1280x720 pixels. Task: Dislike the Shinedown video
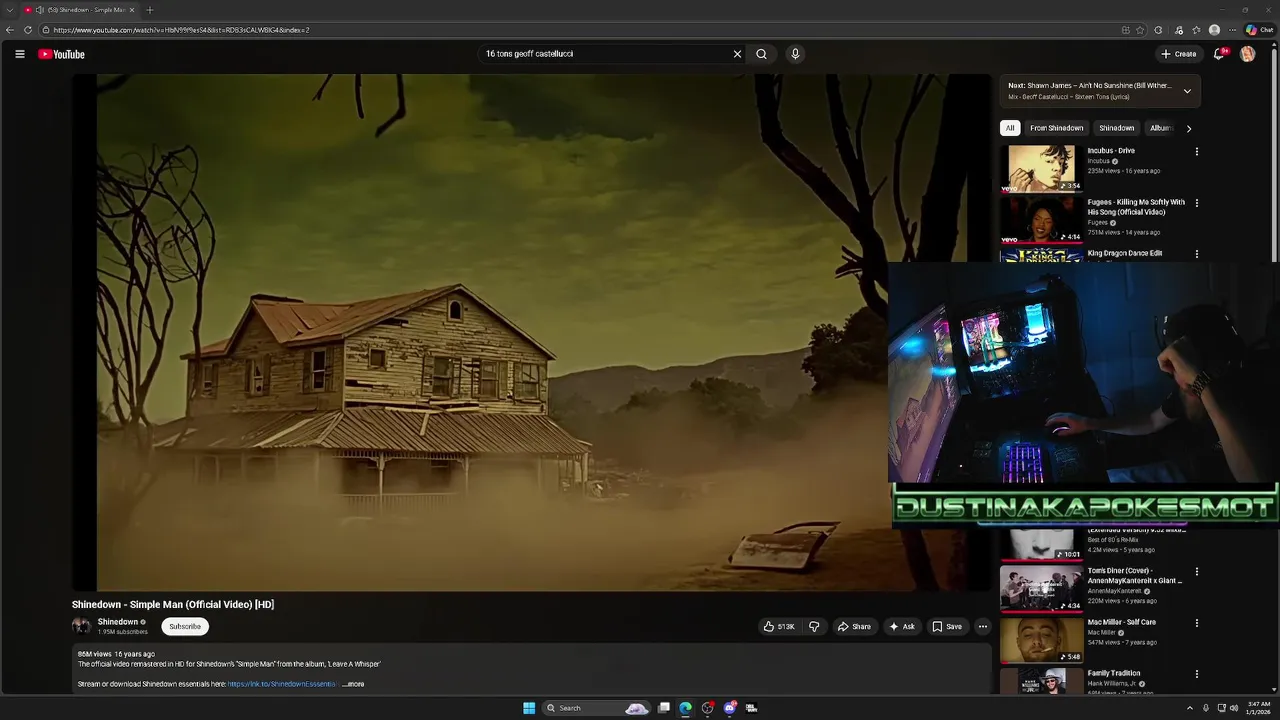814,626
